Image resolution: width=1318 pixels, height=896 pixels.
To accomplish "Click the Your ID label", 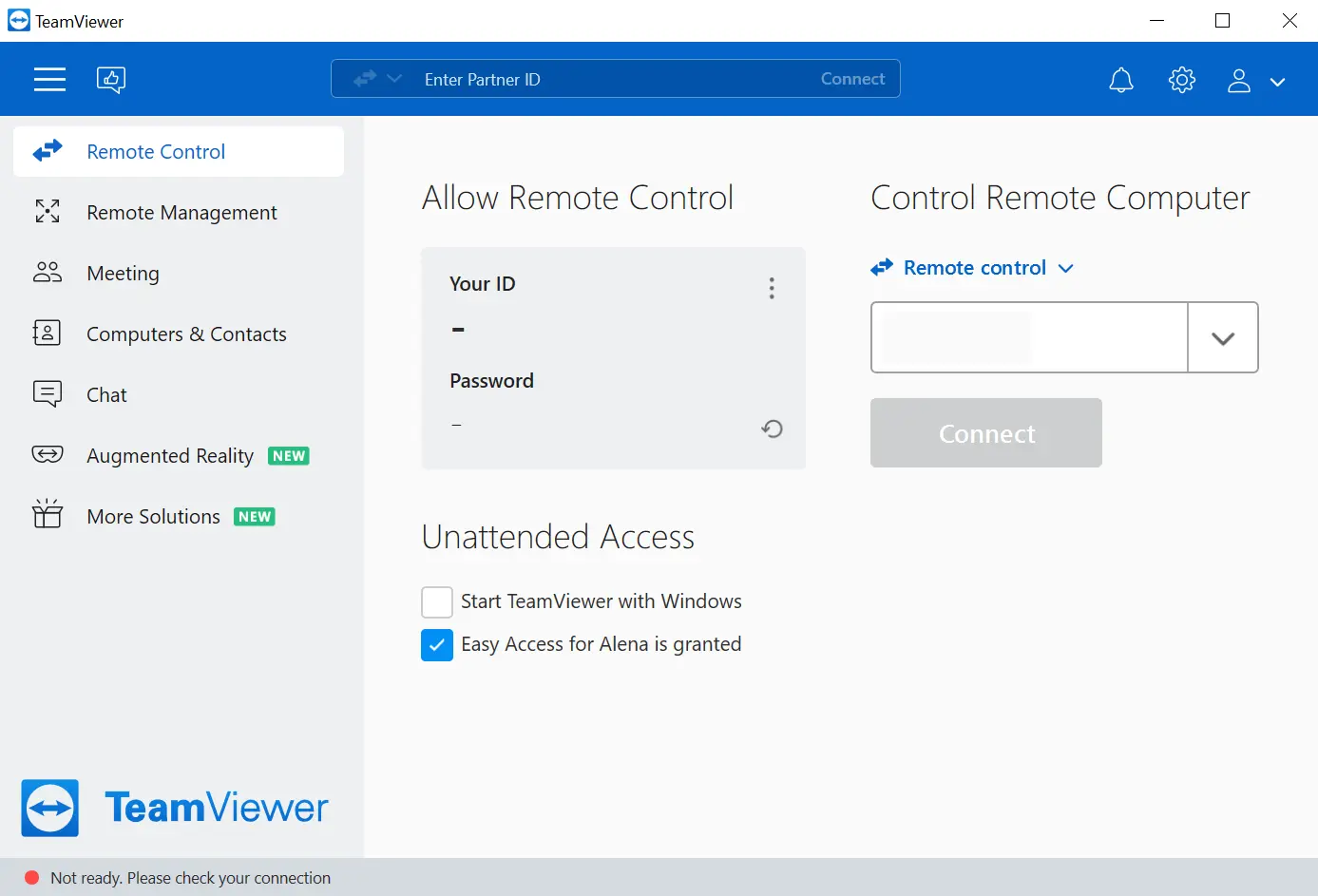I will tap(483, 283).
